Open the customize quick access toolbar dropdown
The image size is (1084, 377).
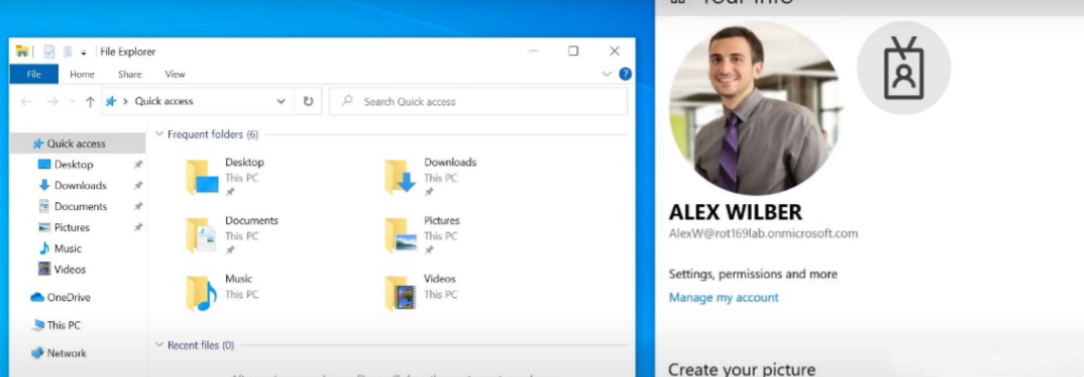pyautogui.click(x=83, y=53)
